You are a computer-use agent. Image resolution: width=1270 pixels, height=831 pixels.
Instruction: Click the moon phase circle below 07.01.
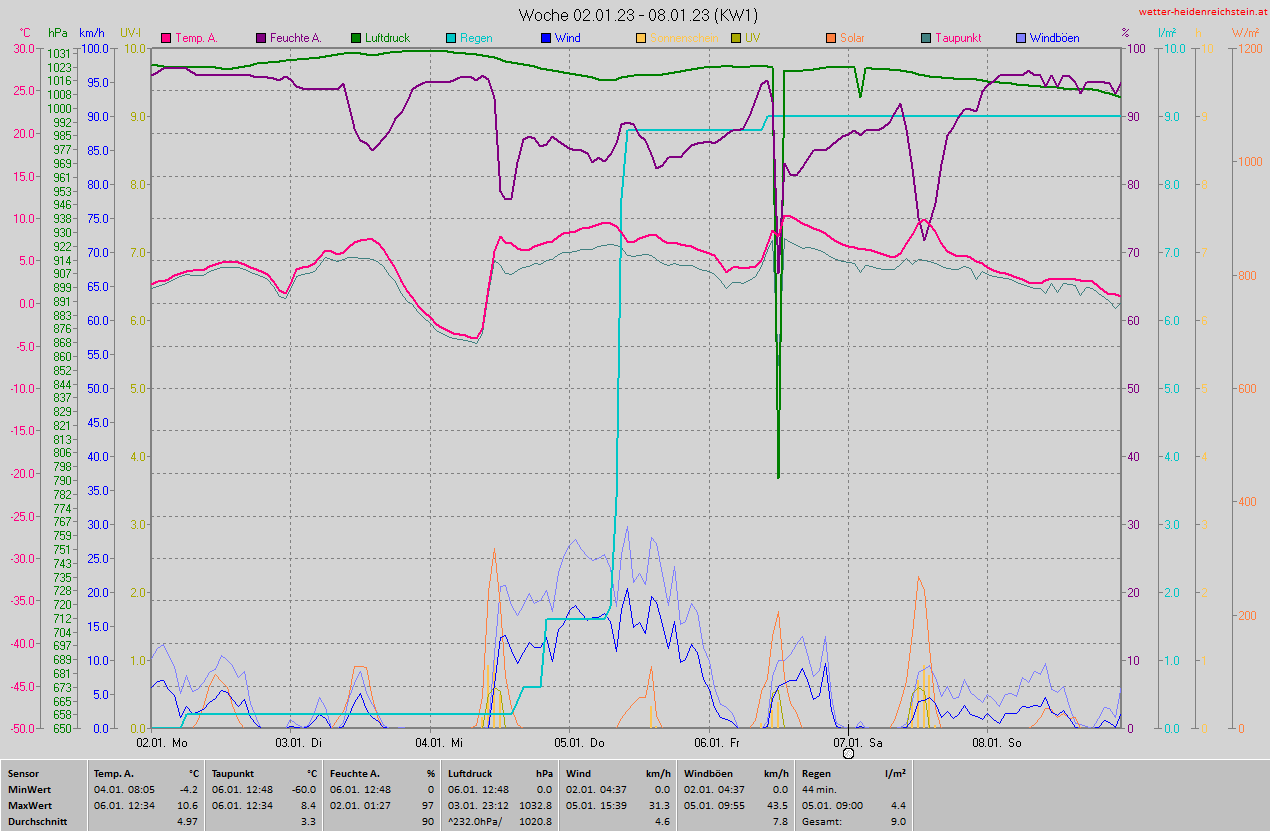848,753
